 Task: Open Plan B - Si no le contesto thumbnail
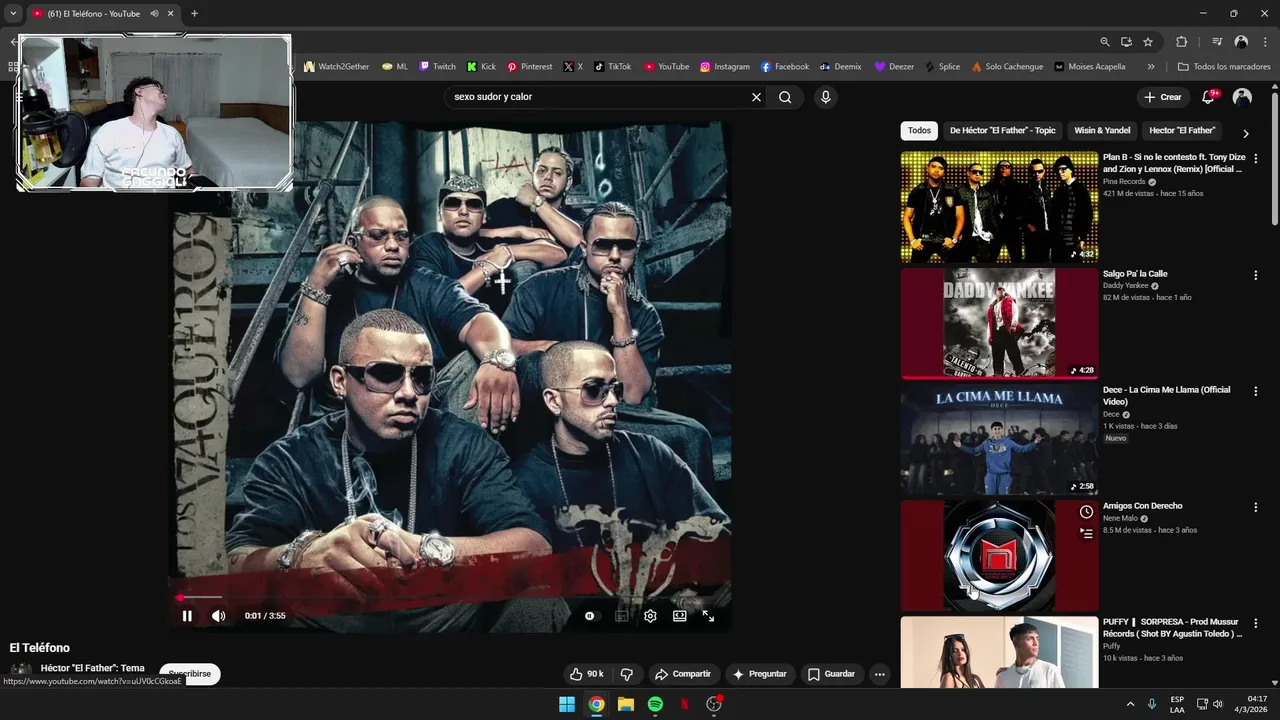(x=999, y=207)
